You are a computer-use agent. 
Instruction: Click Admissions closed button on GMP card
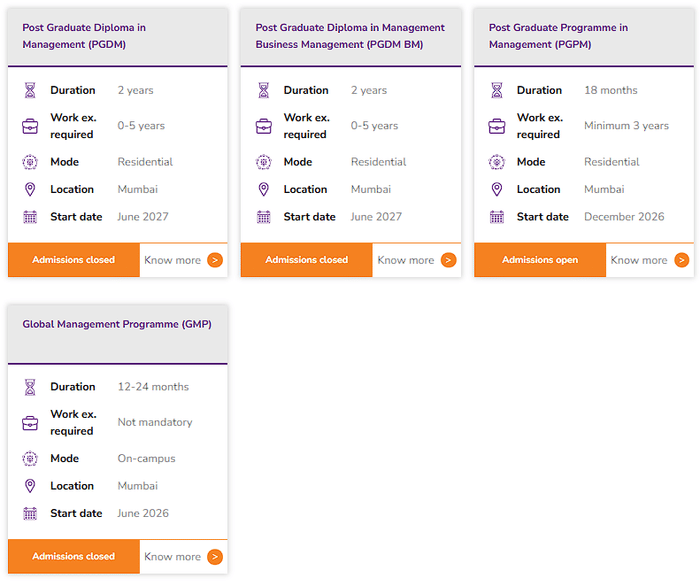(74, 556)
